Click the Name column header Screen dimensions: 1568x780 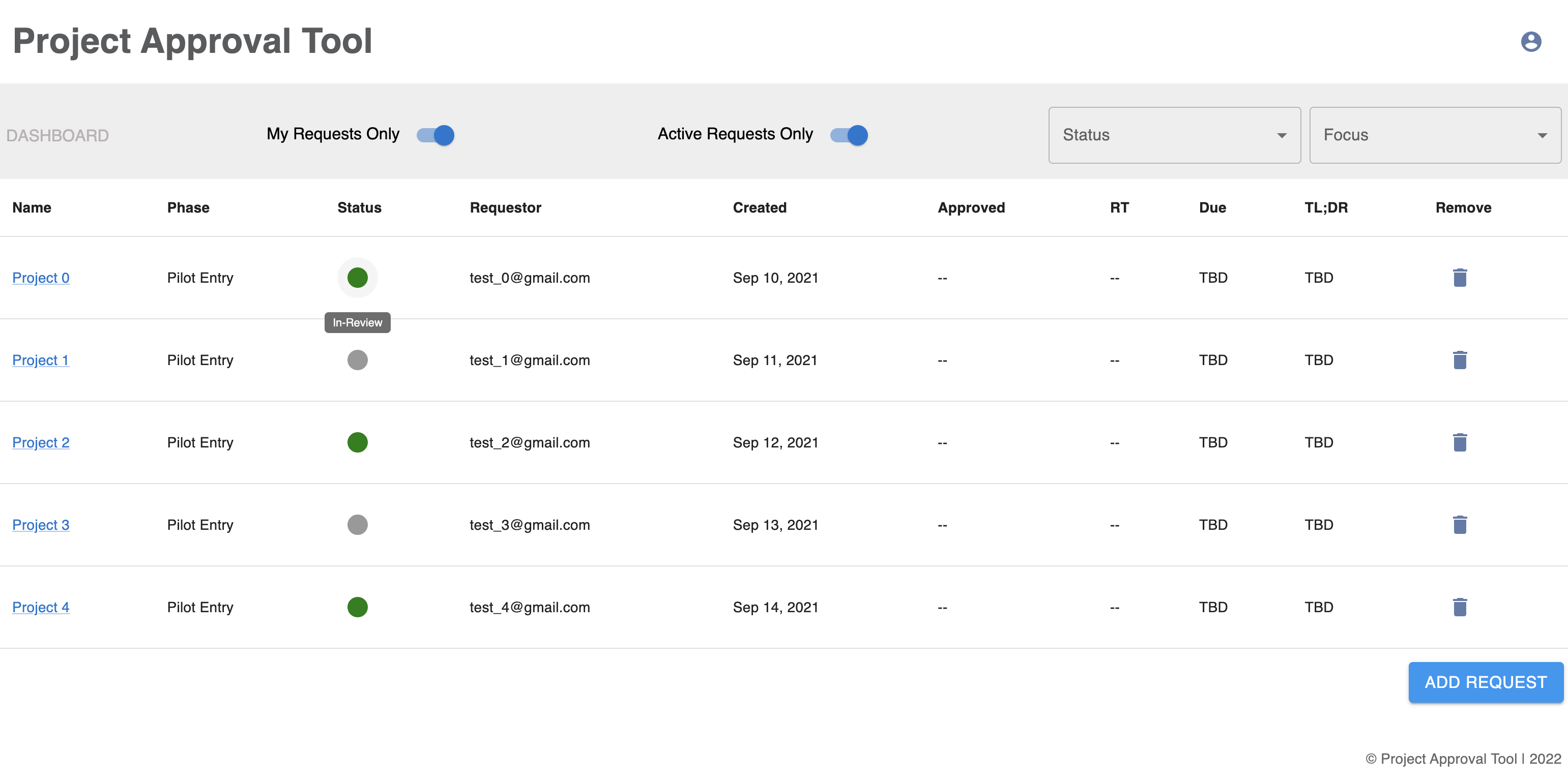(x=31, y=207)
